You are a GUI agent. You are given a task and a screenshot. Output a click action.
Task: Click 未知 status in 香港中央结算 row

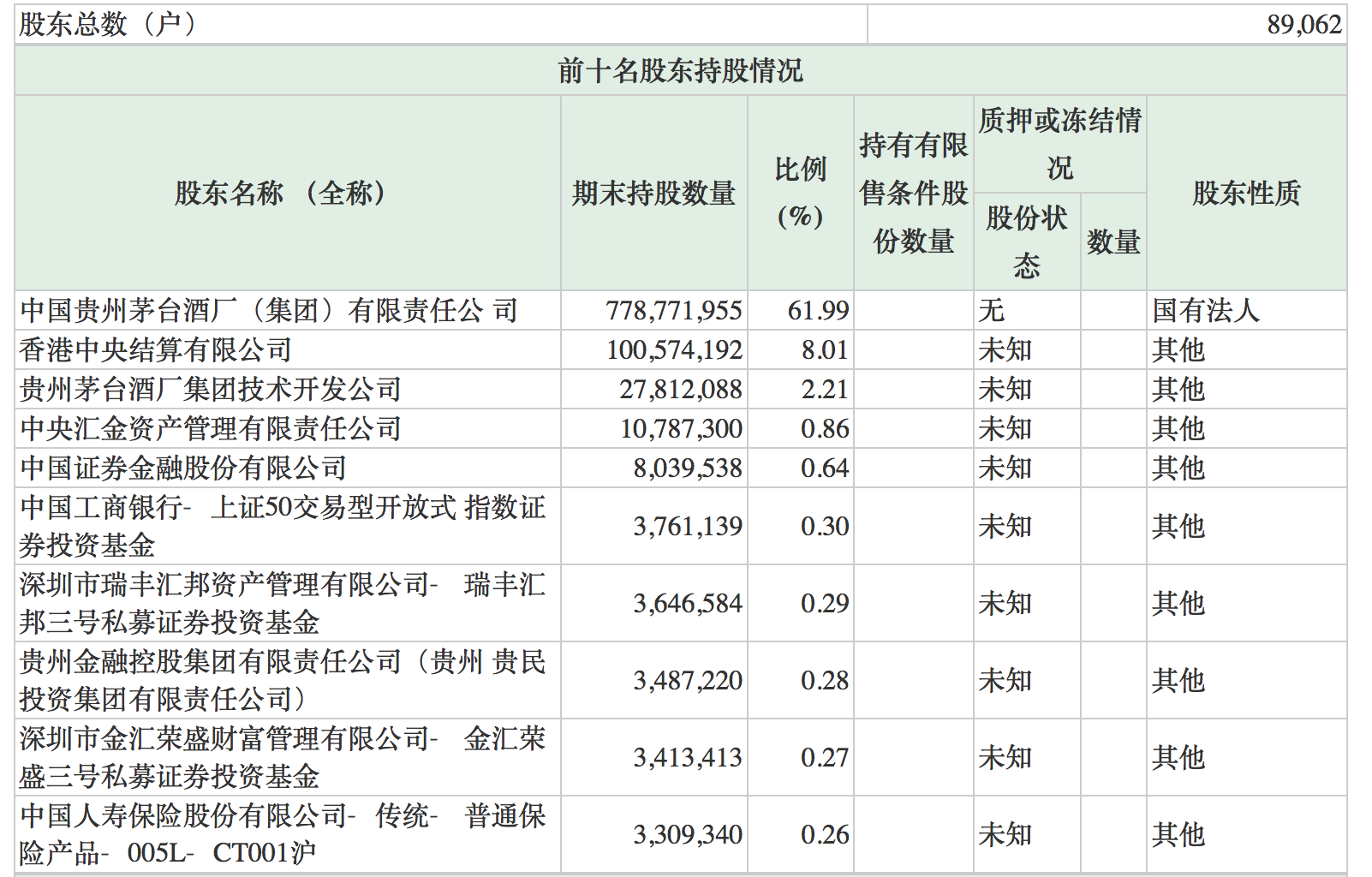pos(1005,349)
